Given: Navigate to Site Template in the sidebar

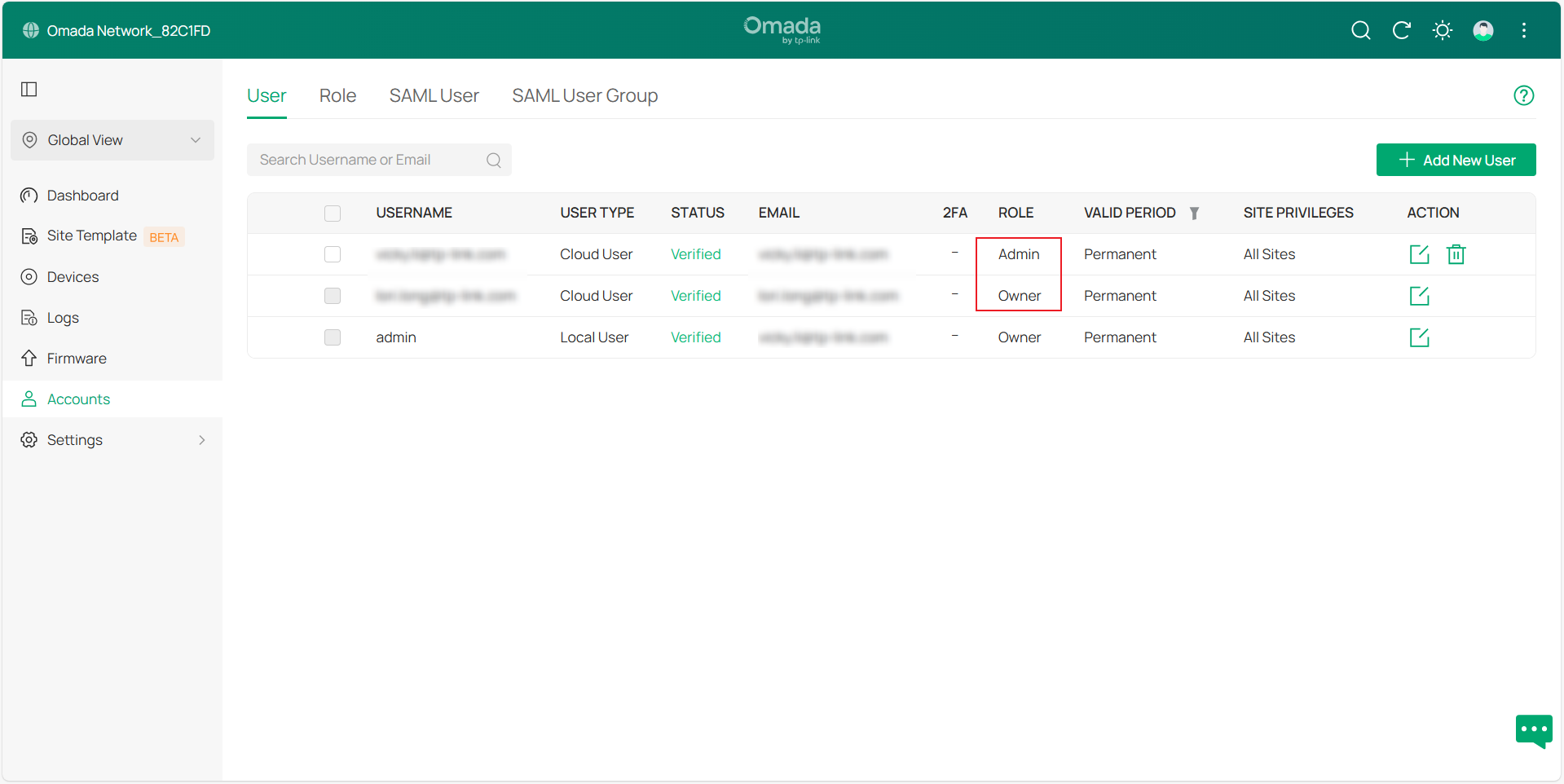Looking at the screenshot, I should pos(92,236).
